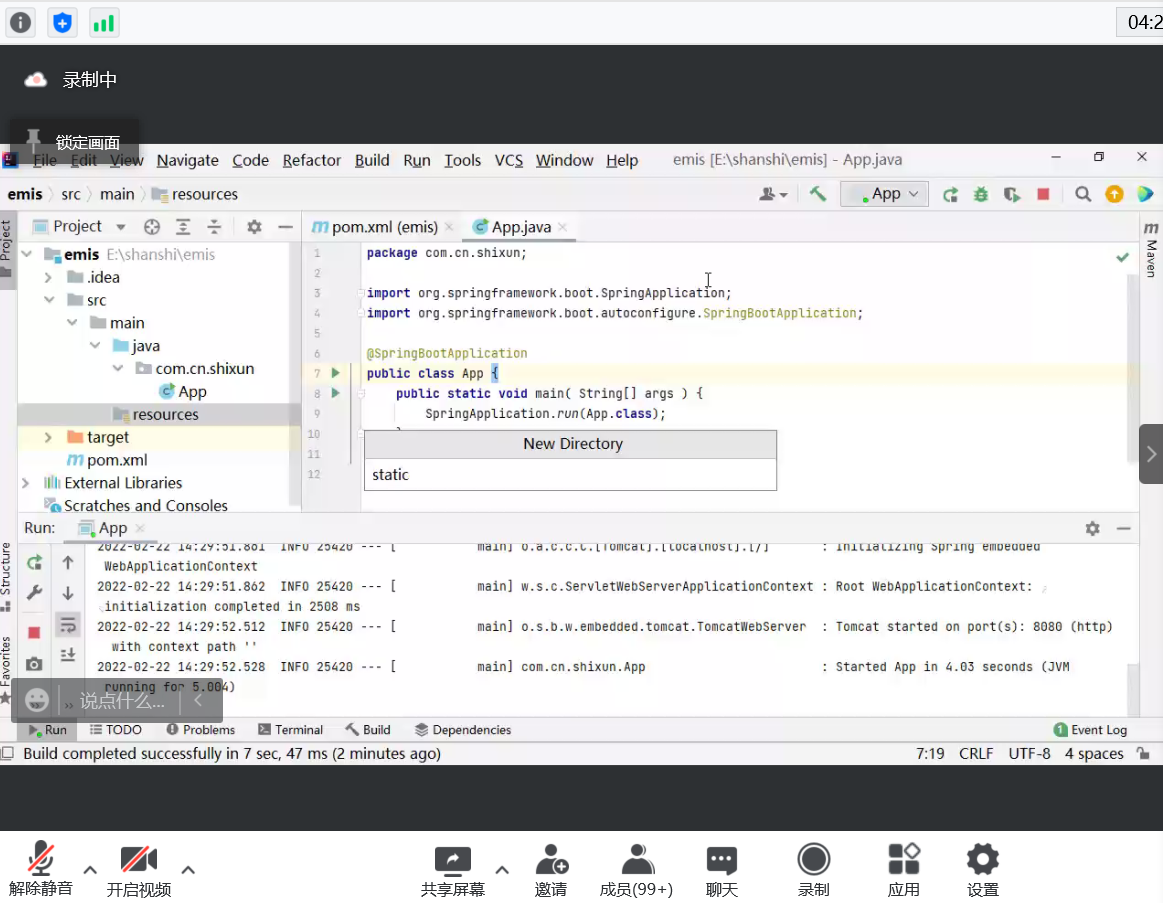Collapse the java folder
Image resolution: width=1163 pixels, height=903 pixels.
[95, 346]
